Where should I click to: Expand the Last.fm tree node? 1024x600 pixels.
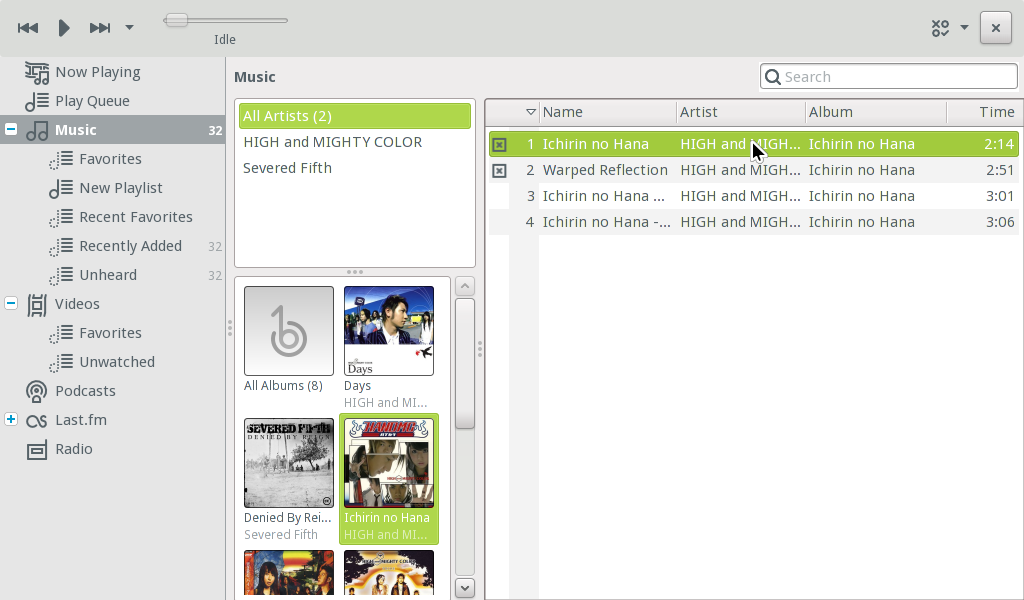(10, 419)
